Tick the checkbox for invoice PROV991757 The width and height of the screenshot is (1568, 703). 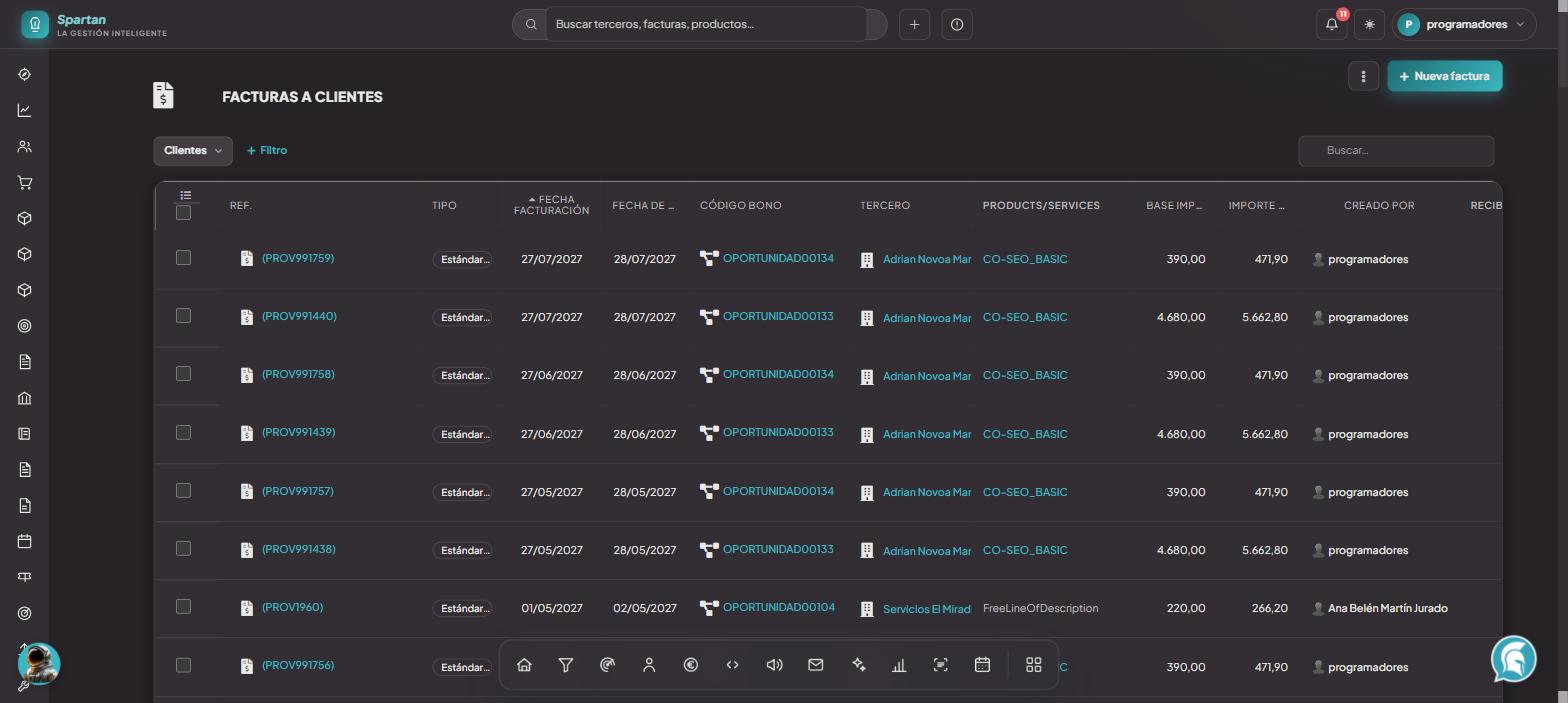tap(183, 490)
